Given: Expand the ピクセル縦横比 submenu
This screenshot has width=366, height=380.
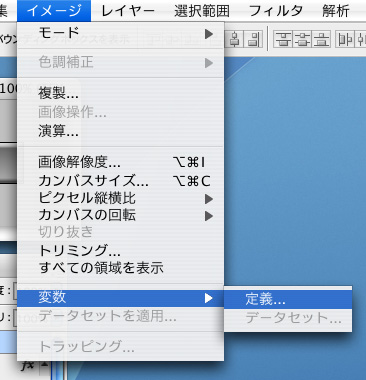Looking at the screenshot, I should point(121,198).
